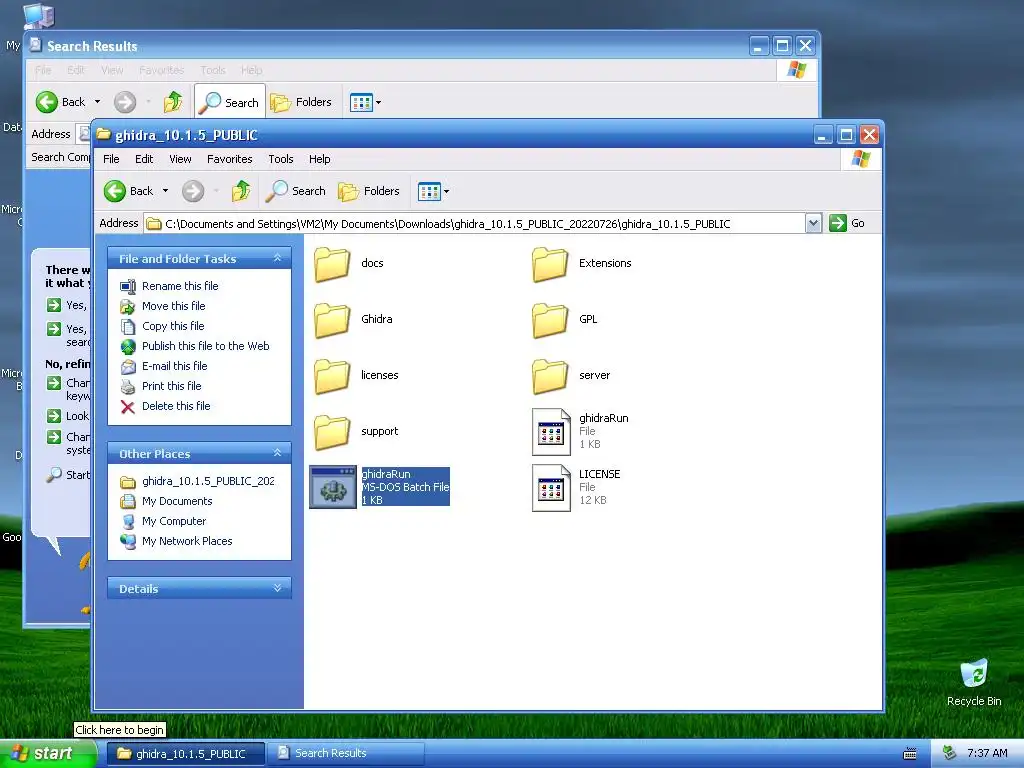The height and width of the screenshot is (768, 1024).
Task: Open the Favorites menu in ghidra window
Action: [x=230, y=159]
